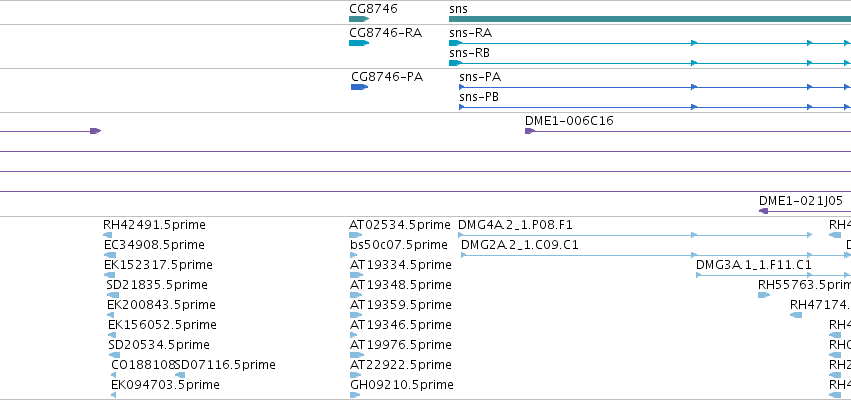Click the RH47174 EST marker
This screenshot has width=851, height=400.
pos(796,315)
